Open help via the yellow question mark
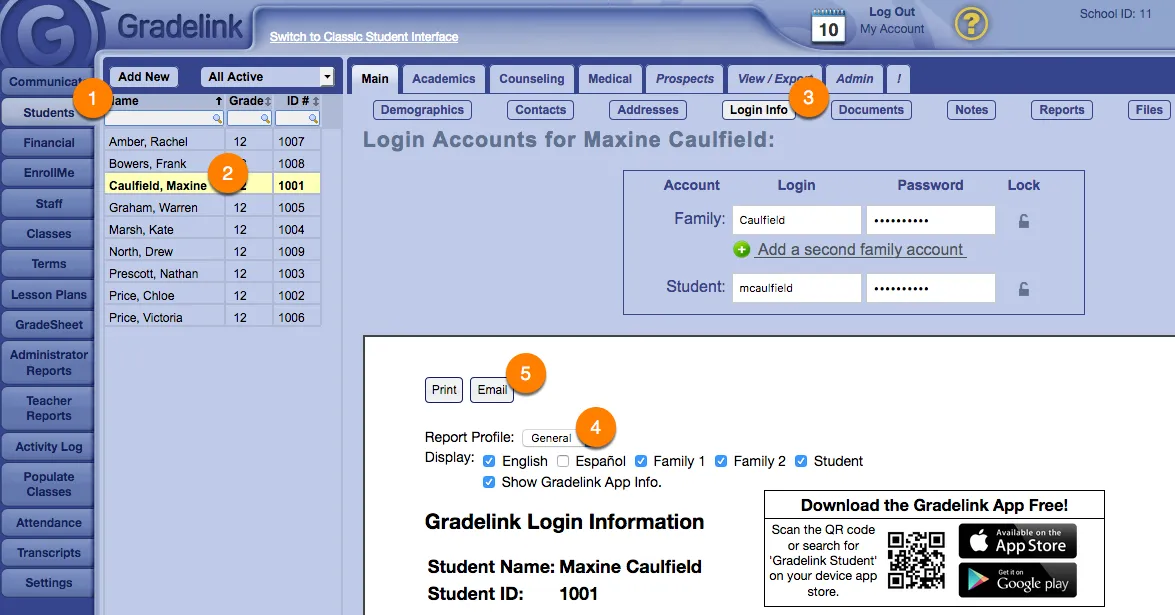The width and height of the screenshot is (1175, 615). coord(971,24)
